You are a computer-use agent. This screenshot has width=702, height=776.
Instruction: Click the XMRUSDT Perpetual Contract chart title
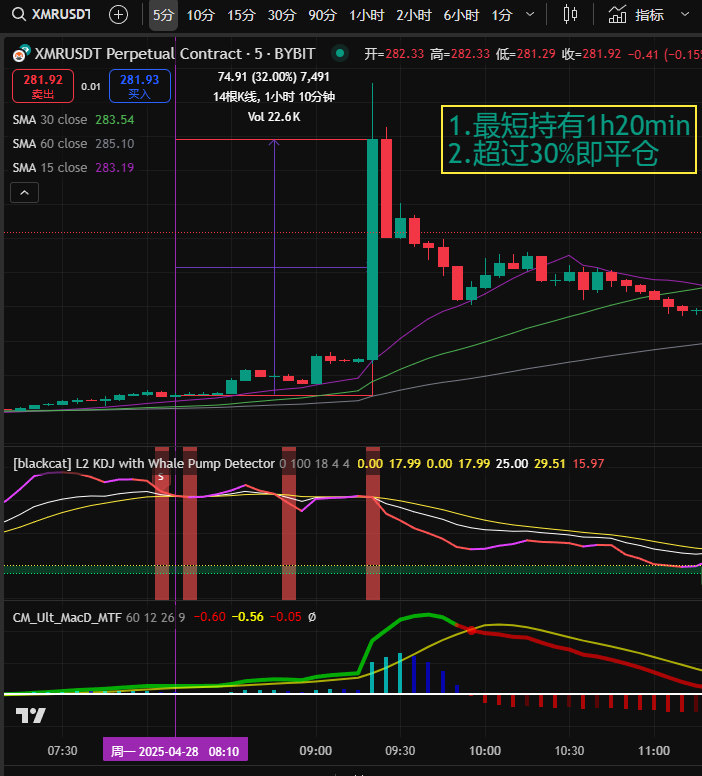(x=175, y=53)
